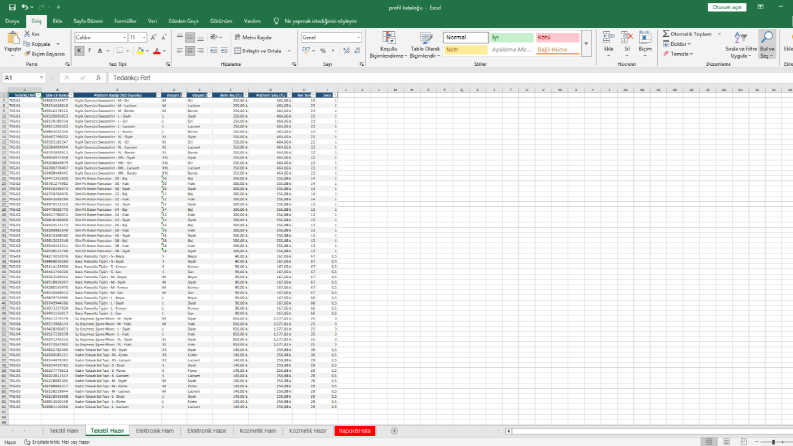The width and height of the screenshot is (793, 446).
Task: Open the Genel number format dropdown
Action: coord(359,37)
